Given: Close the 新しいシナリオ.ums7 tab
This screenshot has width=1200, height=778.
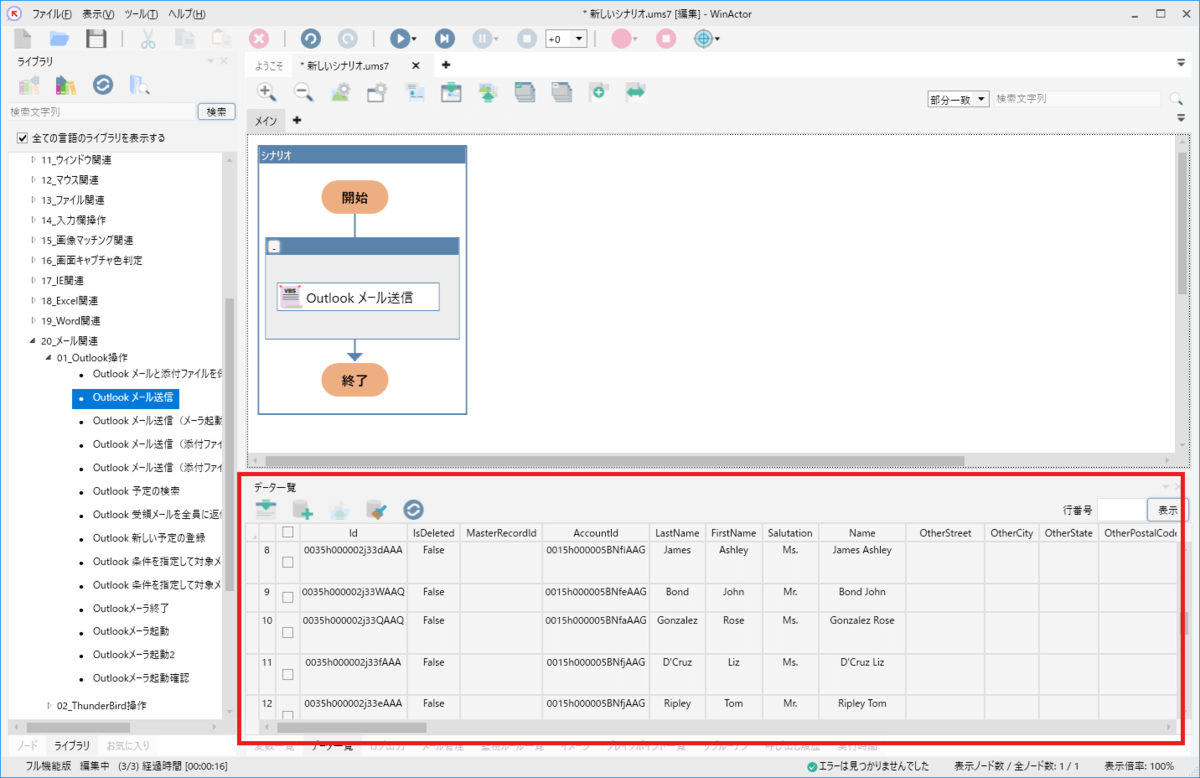Looking at the screenshot, I should (415, 65).
